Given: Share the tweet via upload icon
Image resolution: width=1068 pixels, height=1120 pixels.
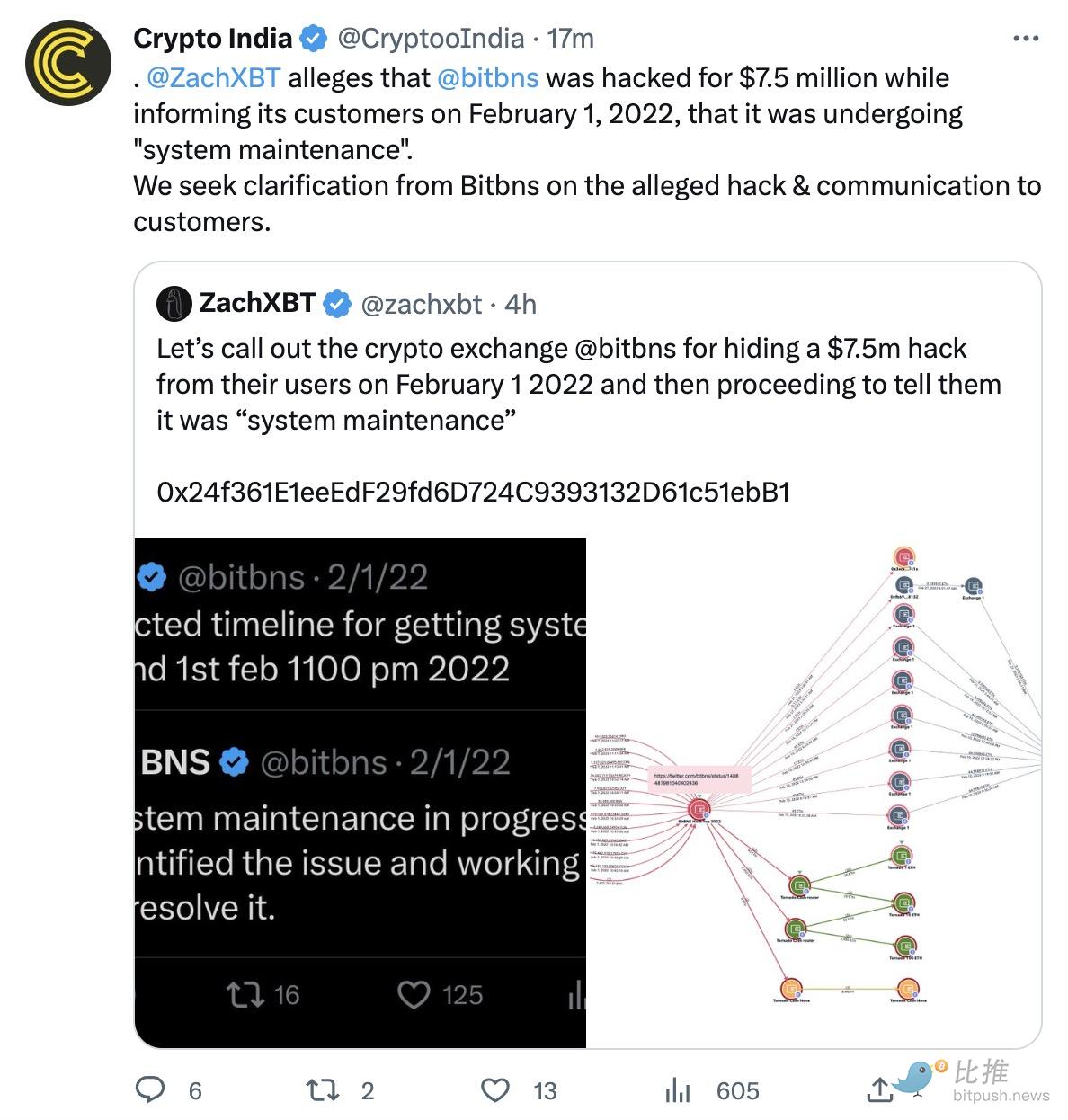Looking at the screenshot, I should pyautogui.click(x=878, y=1089).
